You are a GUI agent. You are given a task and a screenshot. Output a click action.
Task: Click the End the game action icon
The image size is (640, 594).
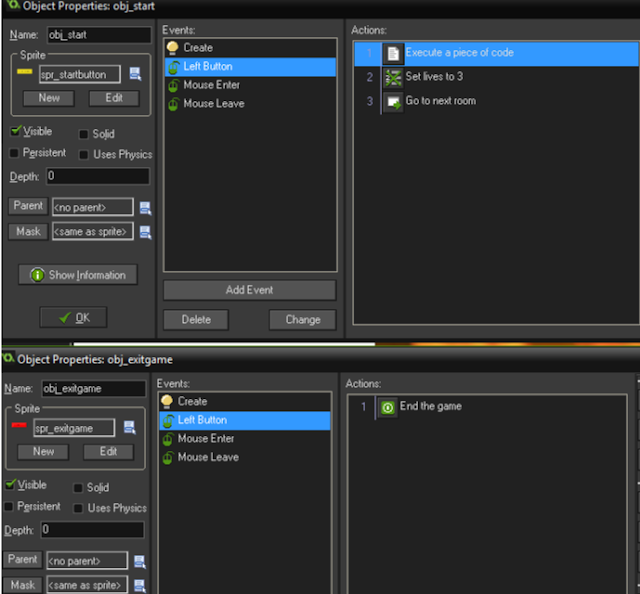pyautogui.click(x=387, y=407)
